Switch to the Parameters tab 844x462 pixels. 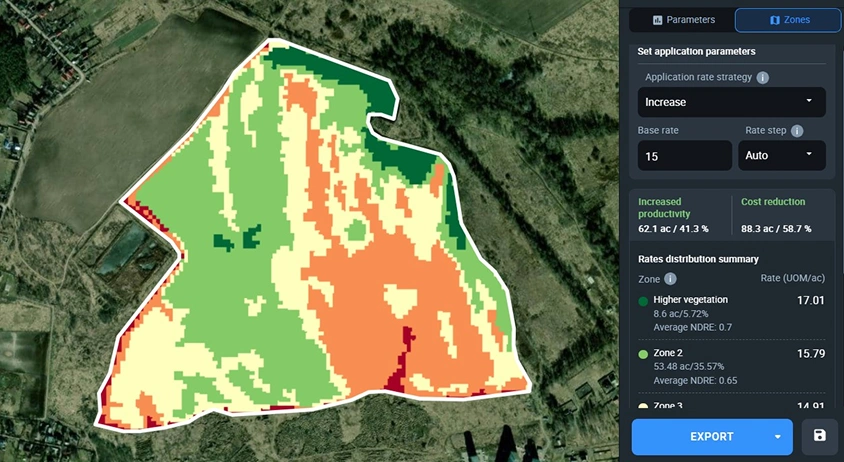click(x=682, y=20)
